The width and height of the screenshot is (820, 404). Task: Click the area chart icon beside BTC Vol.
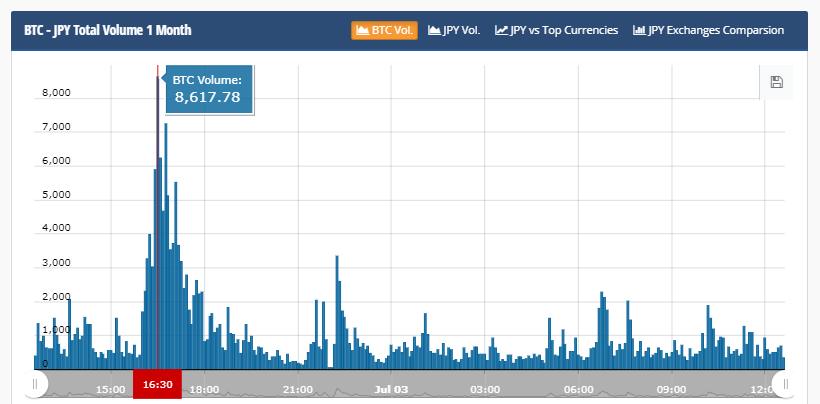(362, 30)
